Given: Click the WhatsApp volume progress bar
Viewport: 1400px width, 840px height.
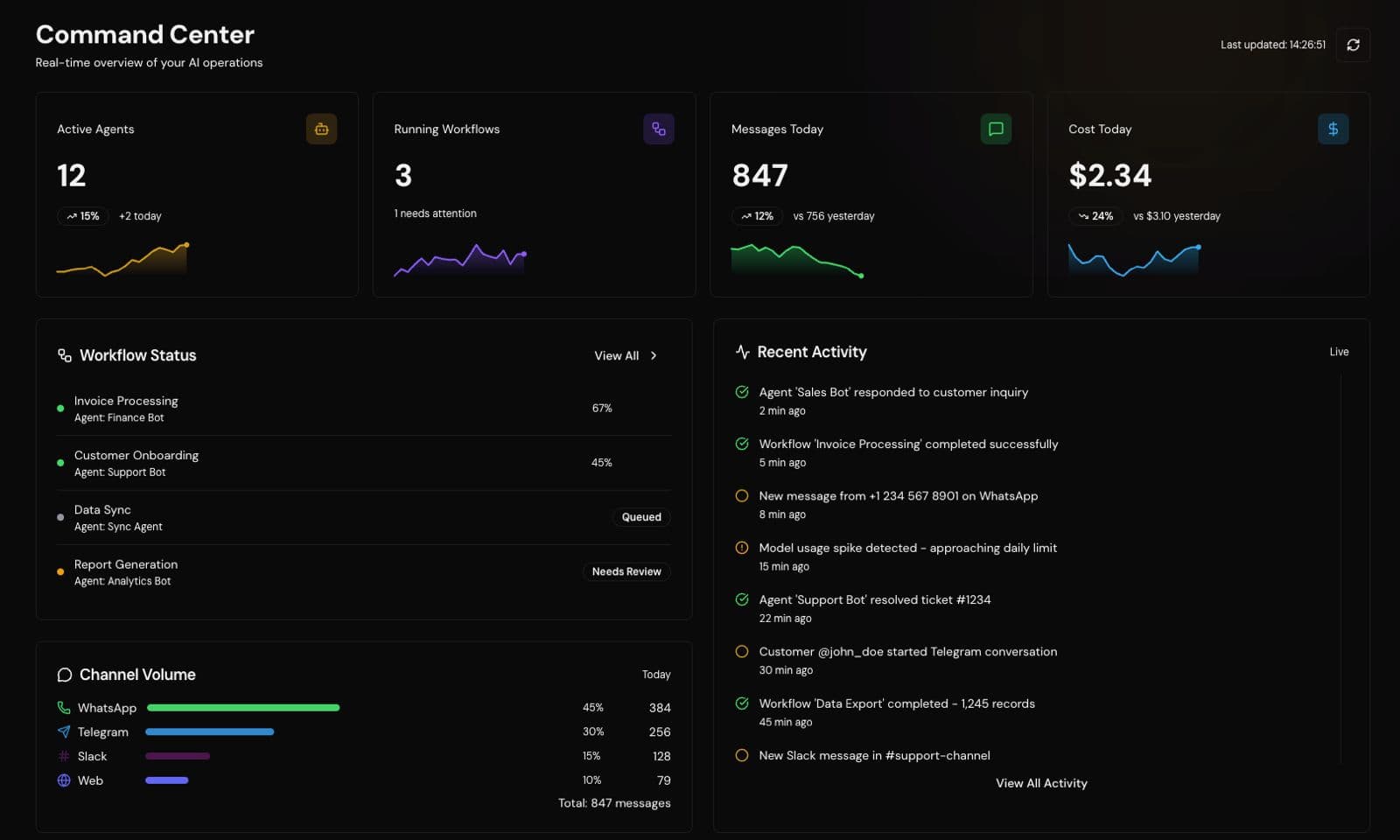Looking at the screenshot, I should pos(242,707).
